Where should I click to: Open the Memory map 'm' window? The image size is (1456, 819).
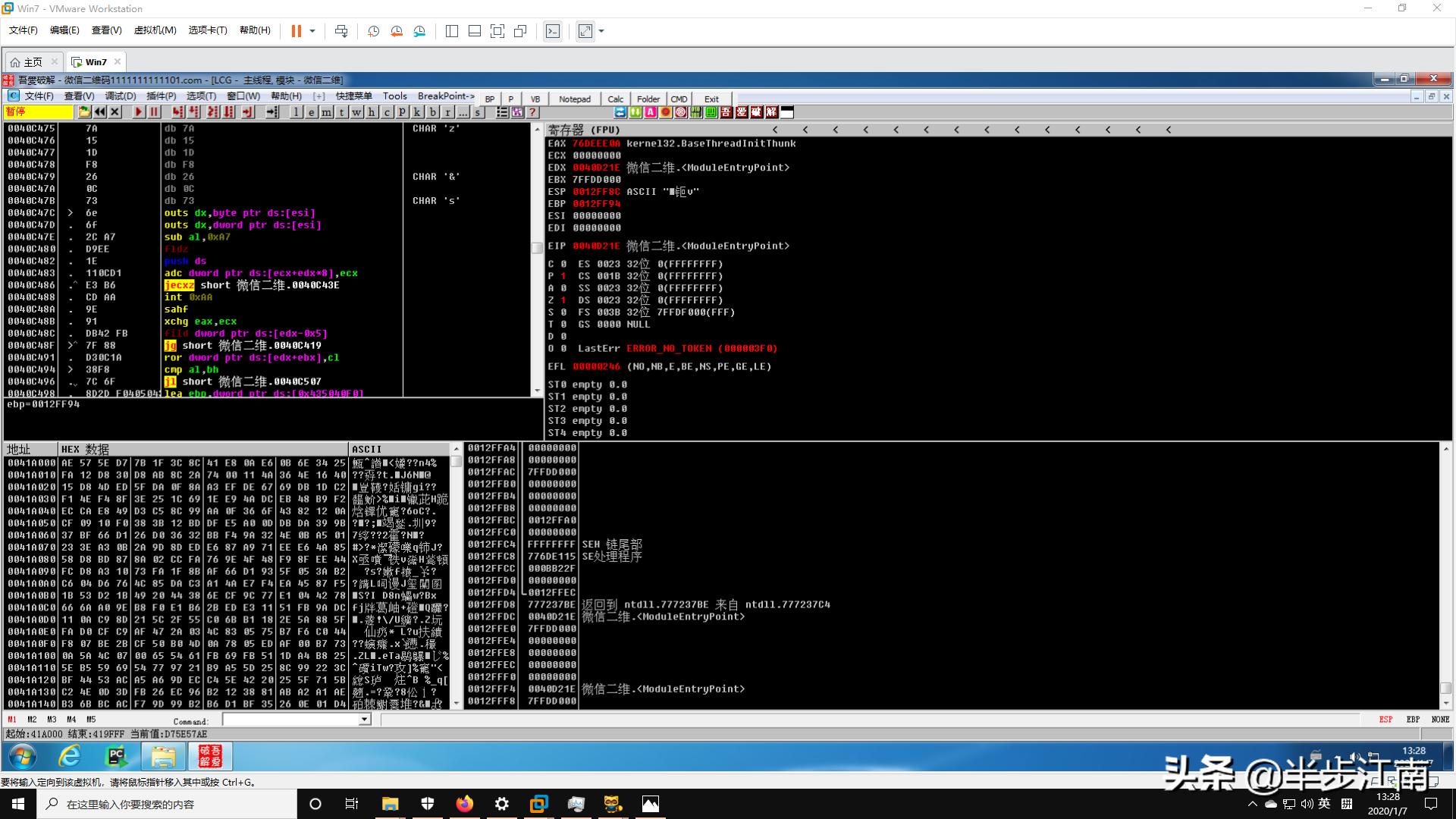tap(326, 112)
